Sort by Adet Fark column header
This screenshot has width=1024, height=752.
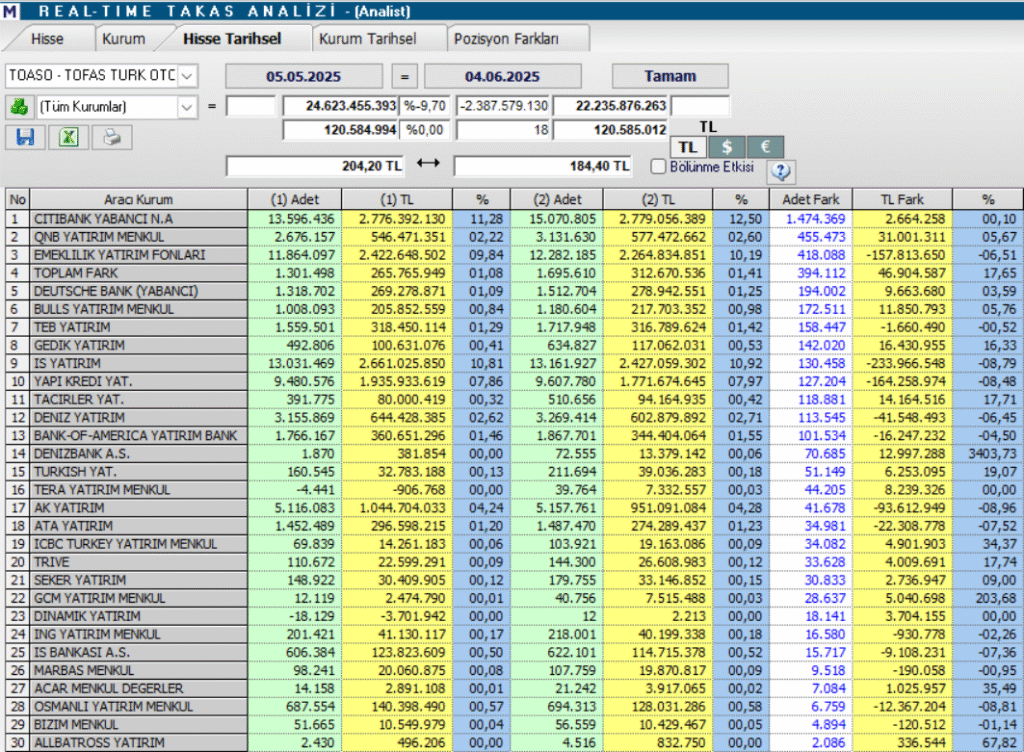click(810, 199)
